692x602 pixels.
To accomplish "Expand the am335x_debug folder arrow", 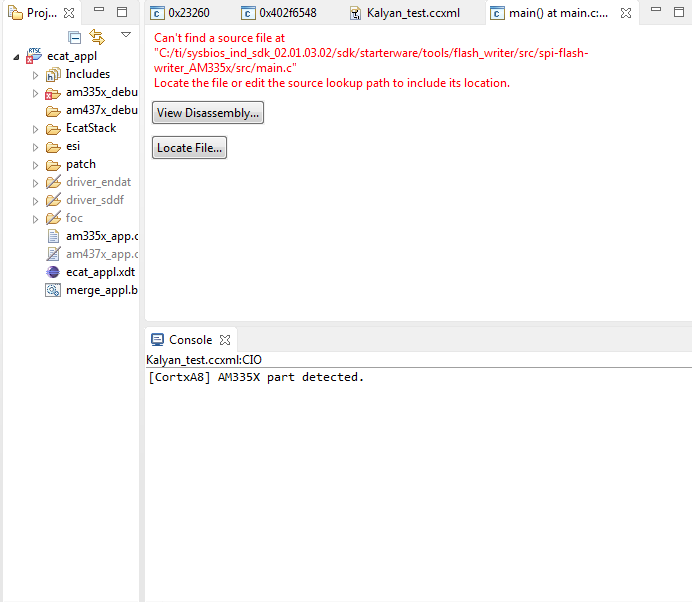I will click(x=35, y=93).
